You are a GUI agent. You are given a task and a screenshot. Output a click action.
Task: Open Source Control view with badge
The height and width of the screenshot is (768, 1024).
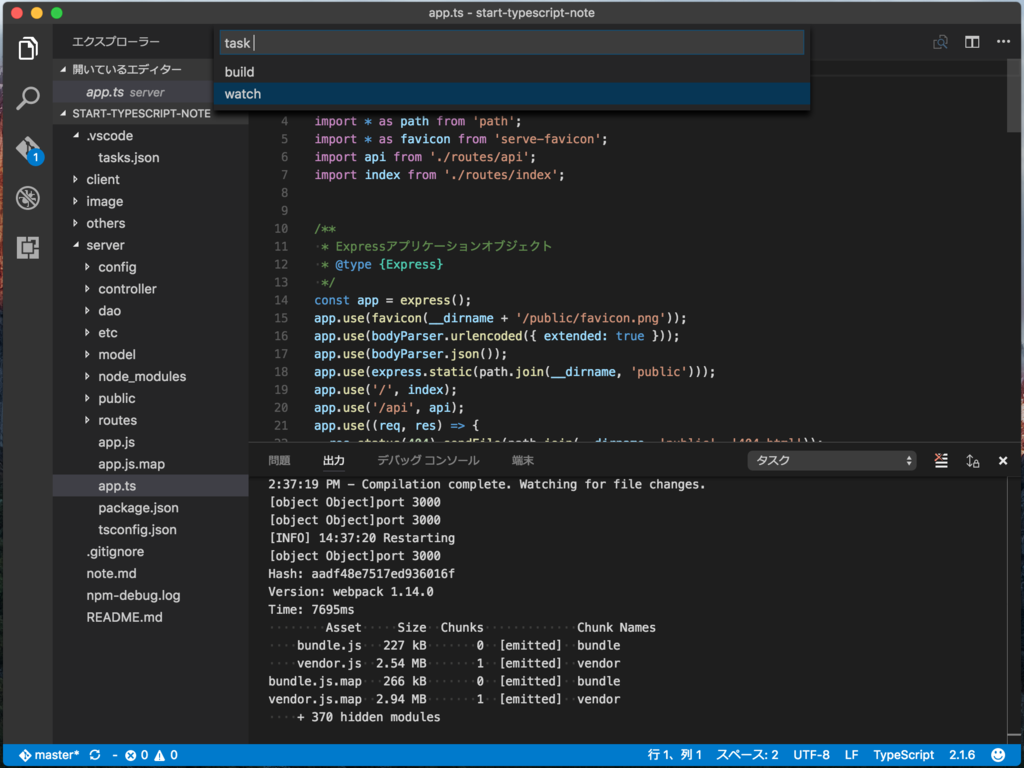(28, 150)
